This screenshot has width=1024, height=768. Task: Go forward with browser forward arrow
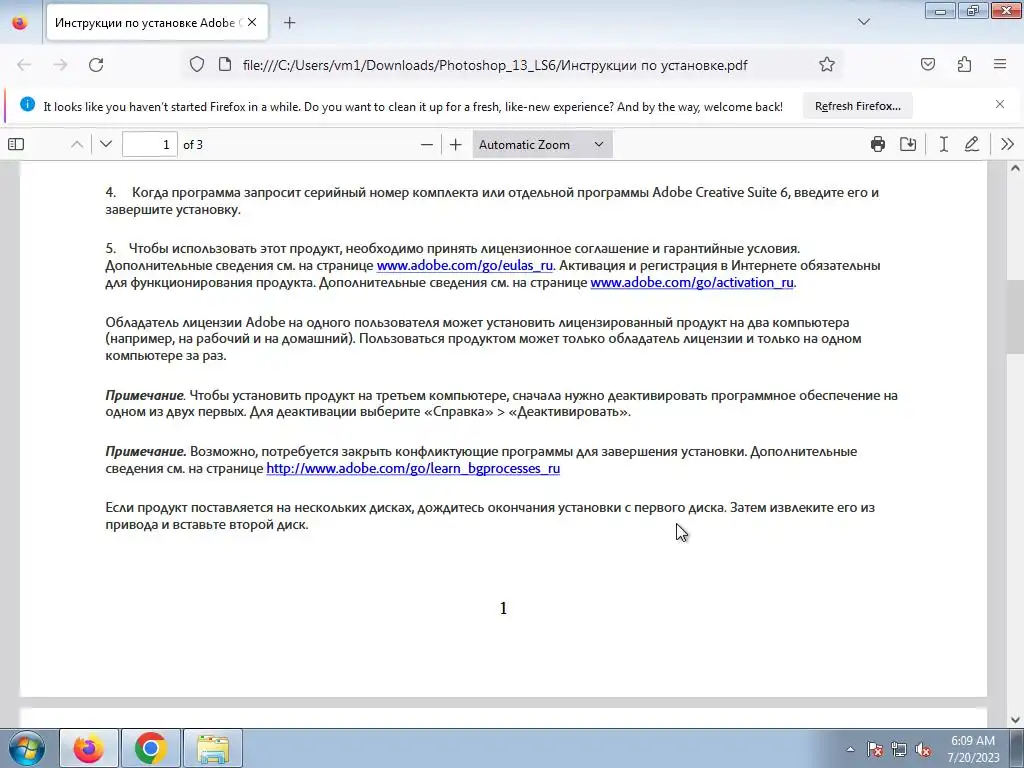60,65
